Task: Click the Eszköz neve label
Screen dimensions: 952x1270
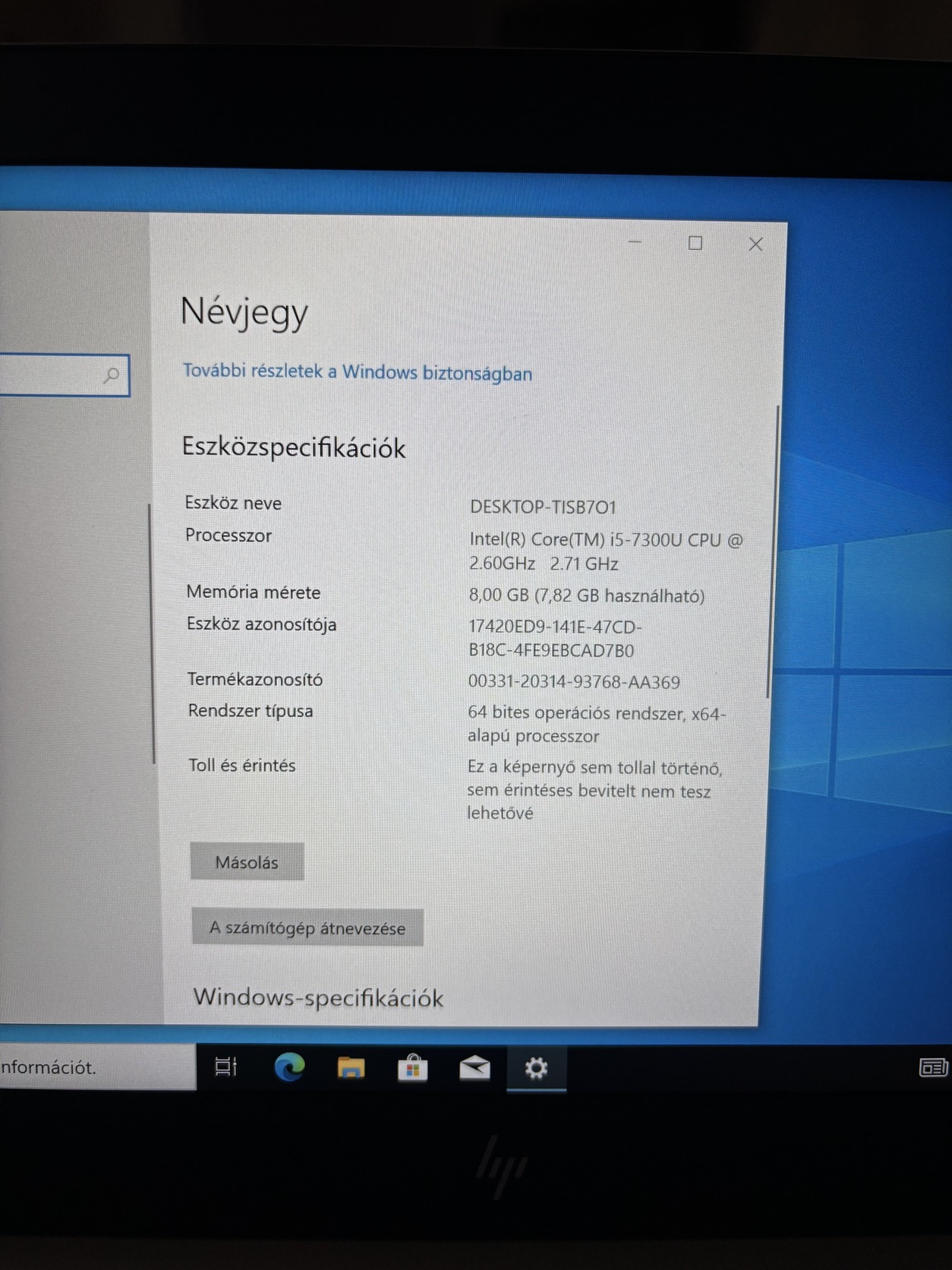Action: pyautogui.click(x=233, y=503)
